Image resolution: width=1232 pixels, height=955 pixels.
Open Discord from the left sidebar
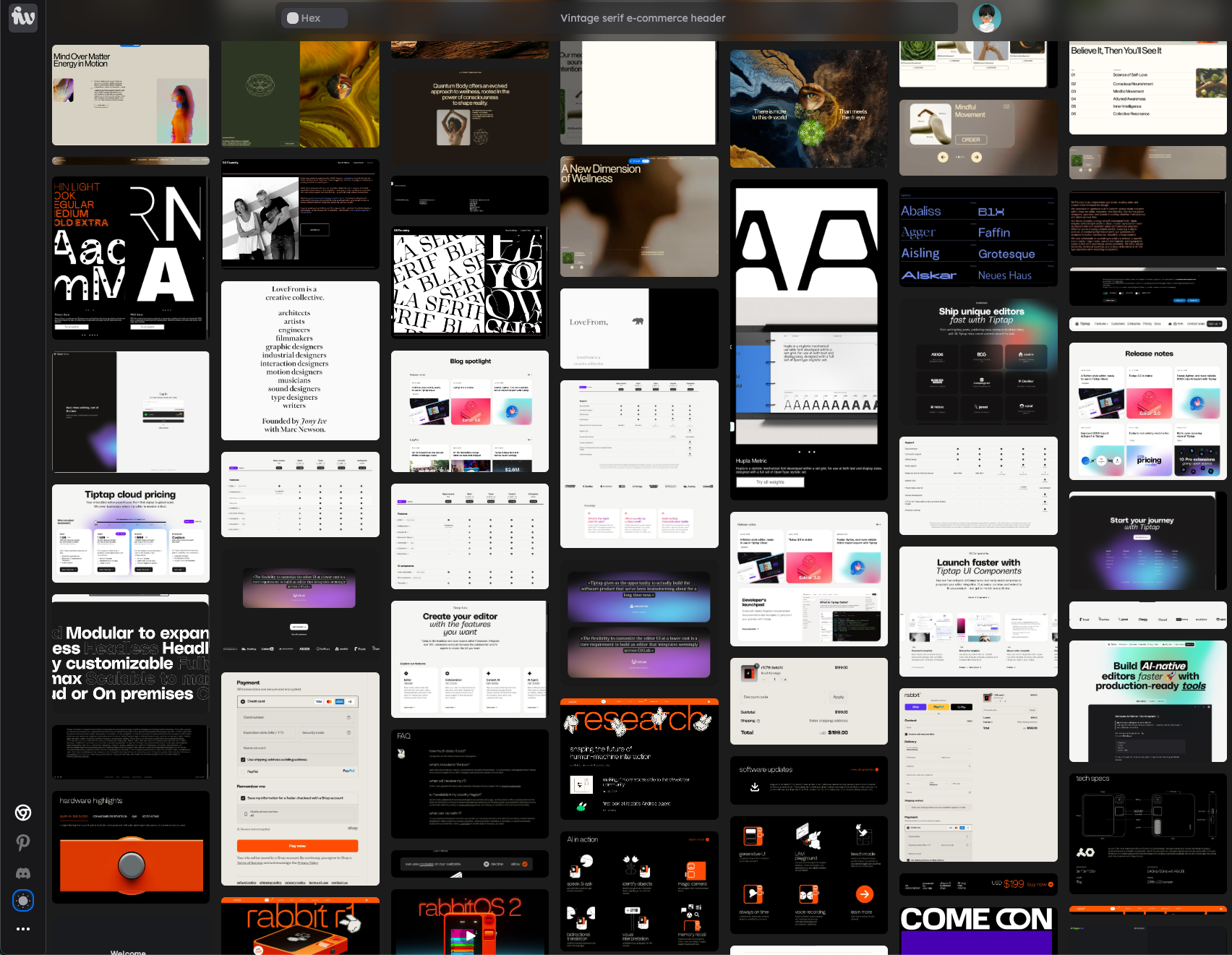(x=22, y=872)
